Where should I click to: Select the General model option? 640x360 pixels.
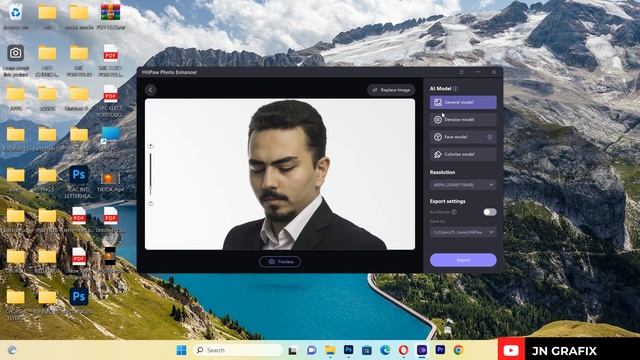tap(463, 102)
